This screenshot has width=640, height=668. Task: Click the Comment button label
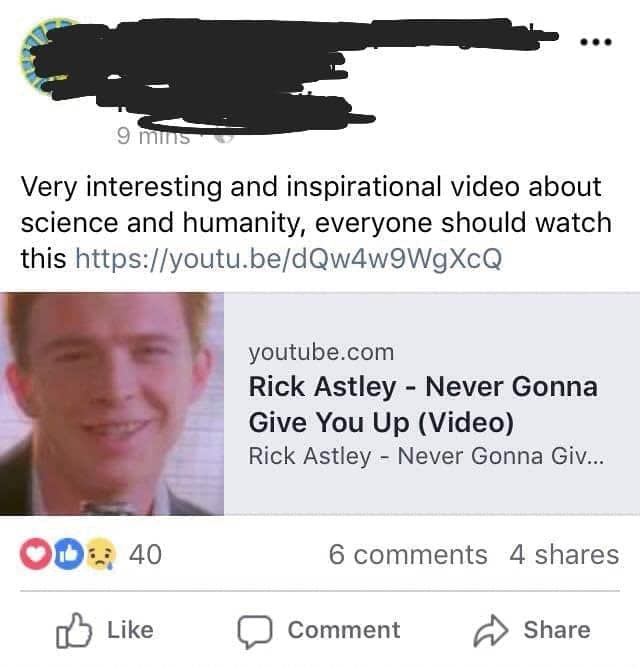344,630
